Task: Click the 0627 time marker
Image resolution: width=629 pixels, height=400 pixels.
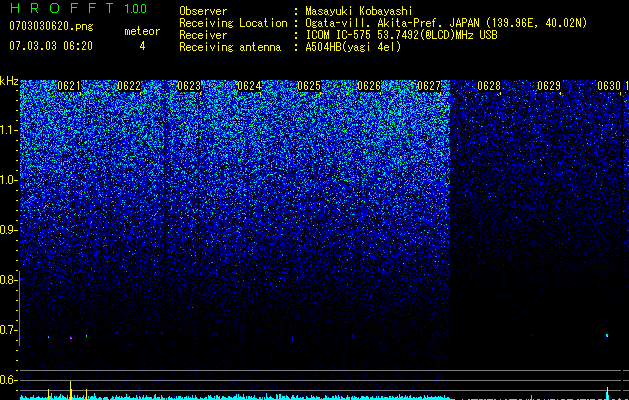Action: click(429, 86)
